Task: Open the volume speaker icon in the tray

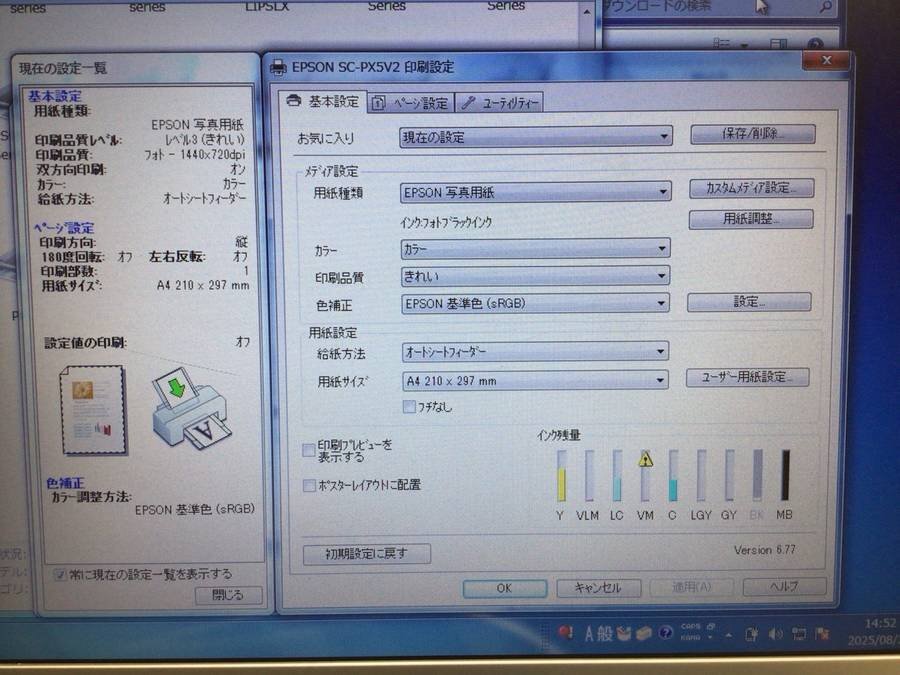Action: point(775,634)
